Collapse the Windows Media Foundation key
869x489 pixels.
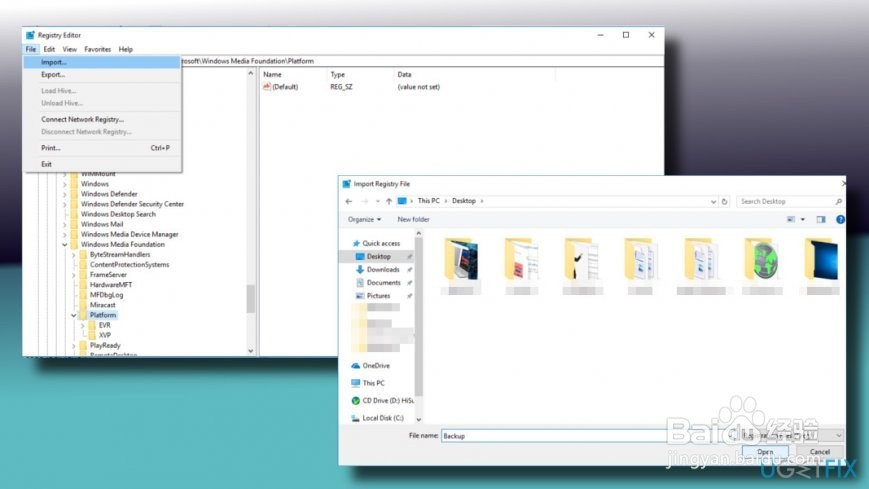coord(65,244)
